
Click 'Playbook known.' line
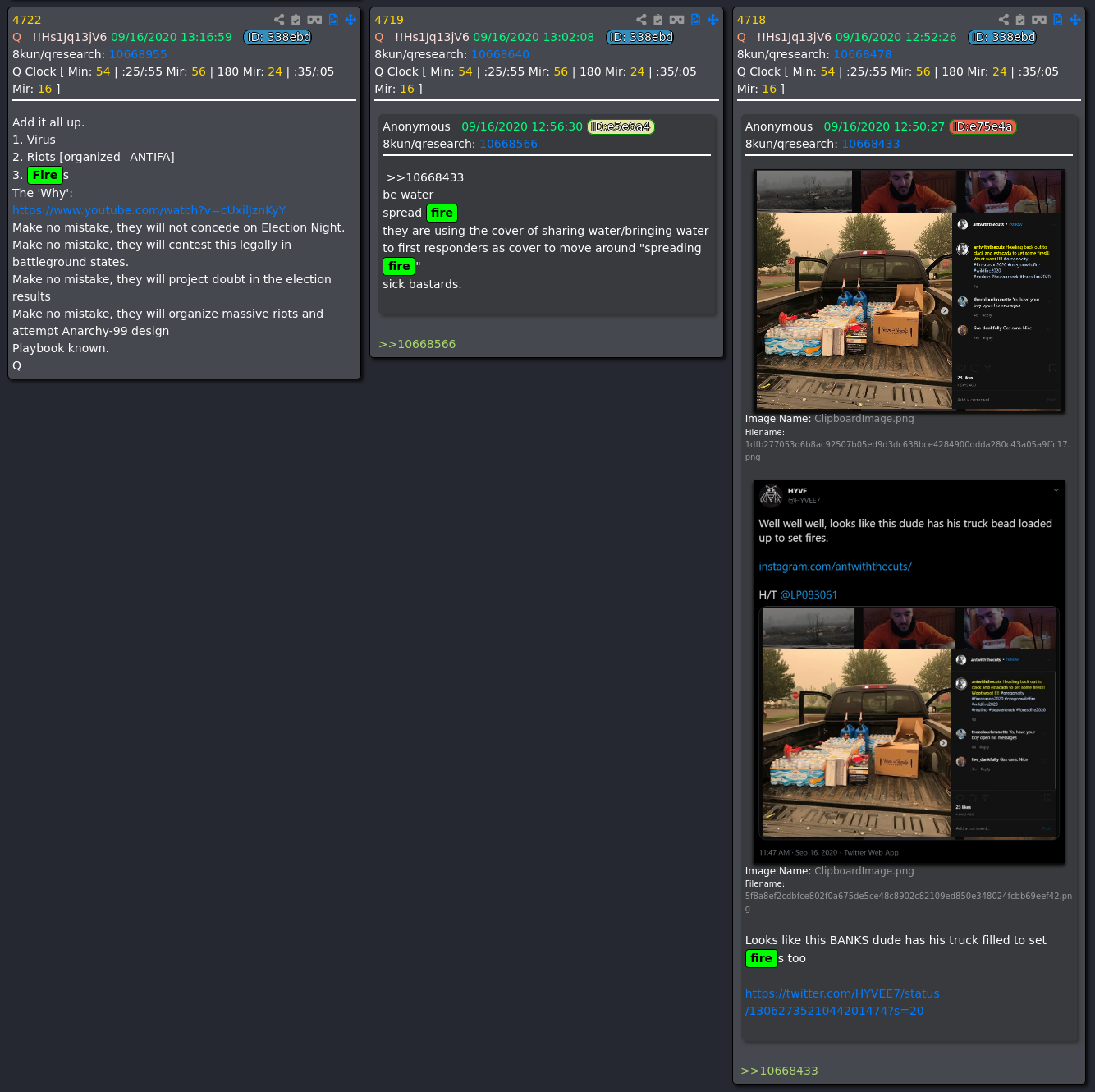61,348
